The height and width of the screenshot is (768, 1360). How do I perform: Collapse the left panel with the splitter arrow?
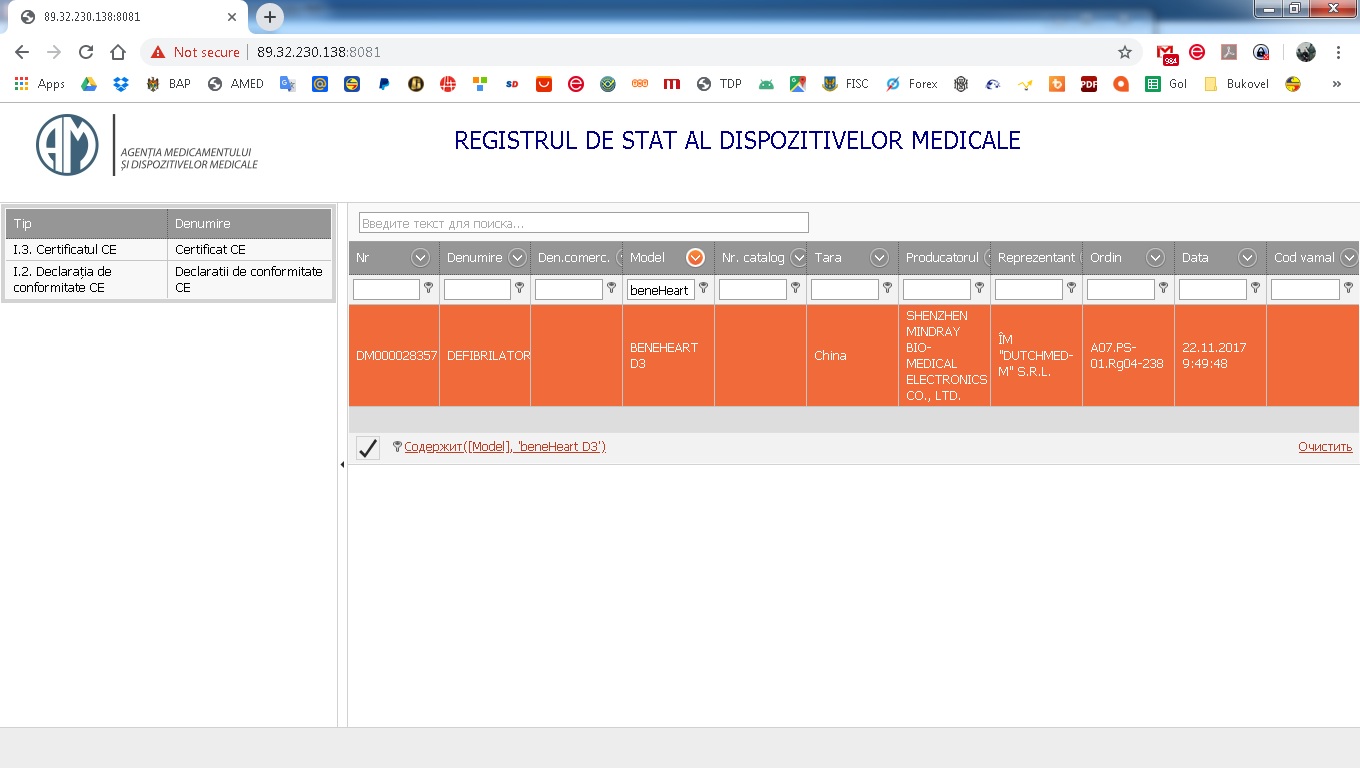coord(342,464)
